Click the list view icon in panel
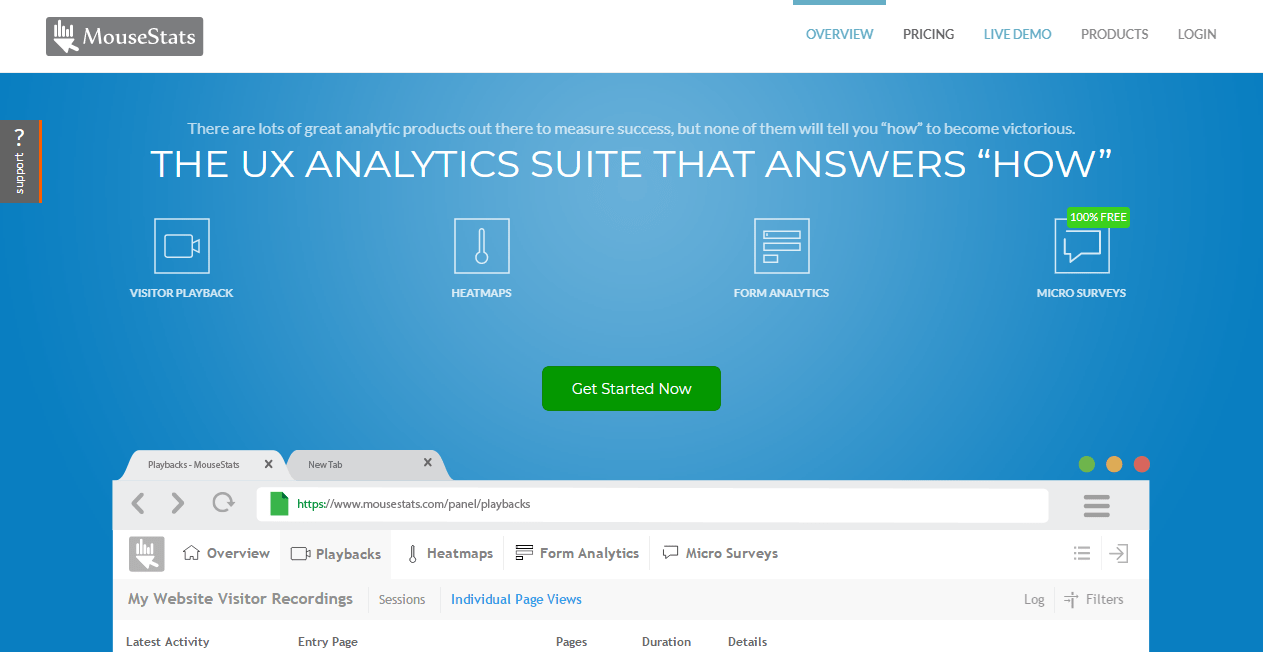This screenshot has width=1263, height=652. [x=1081, y=553]
